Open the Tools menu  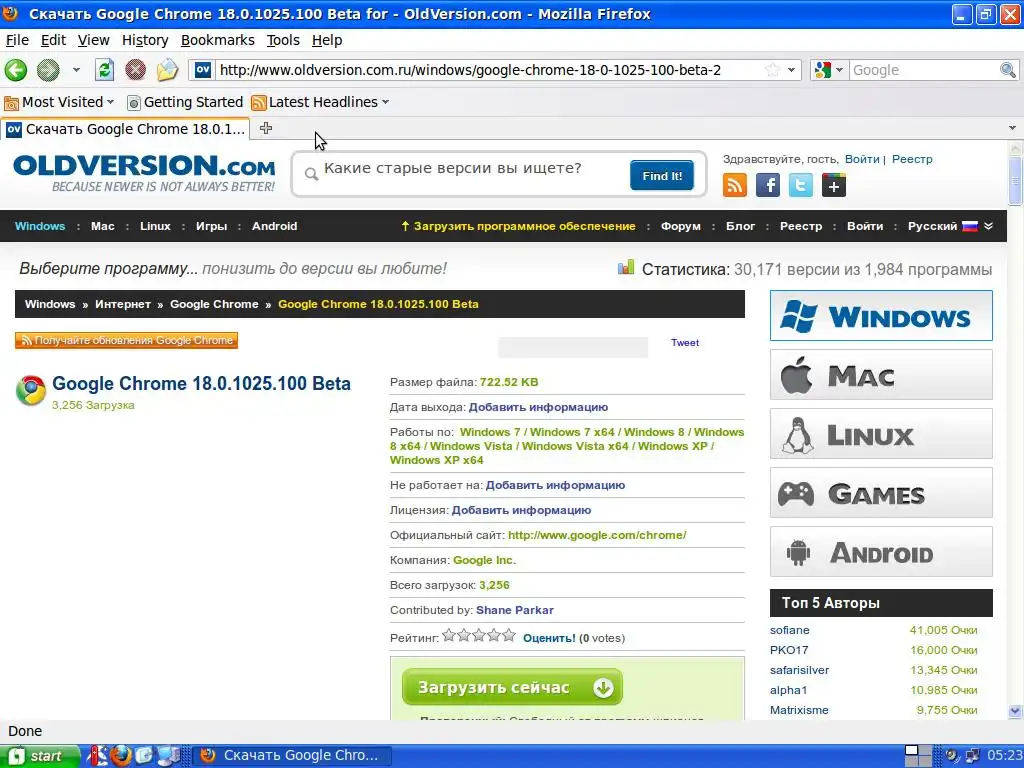(283, 40)
